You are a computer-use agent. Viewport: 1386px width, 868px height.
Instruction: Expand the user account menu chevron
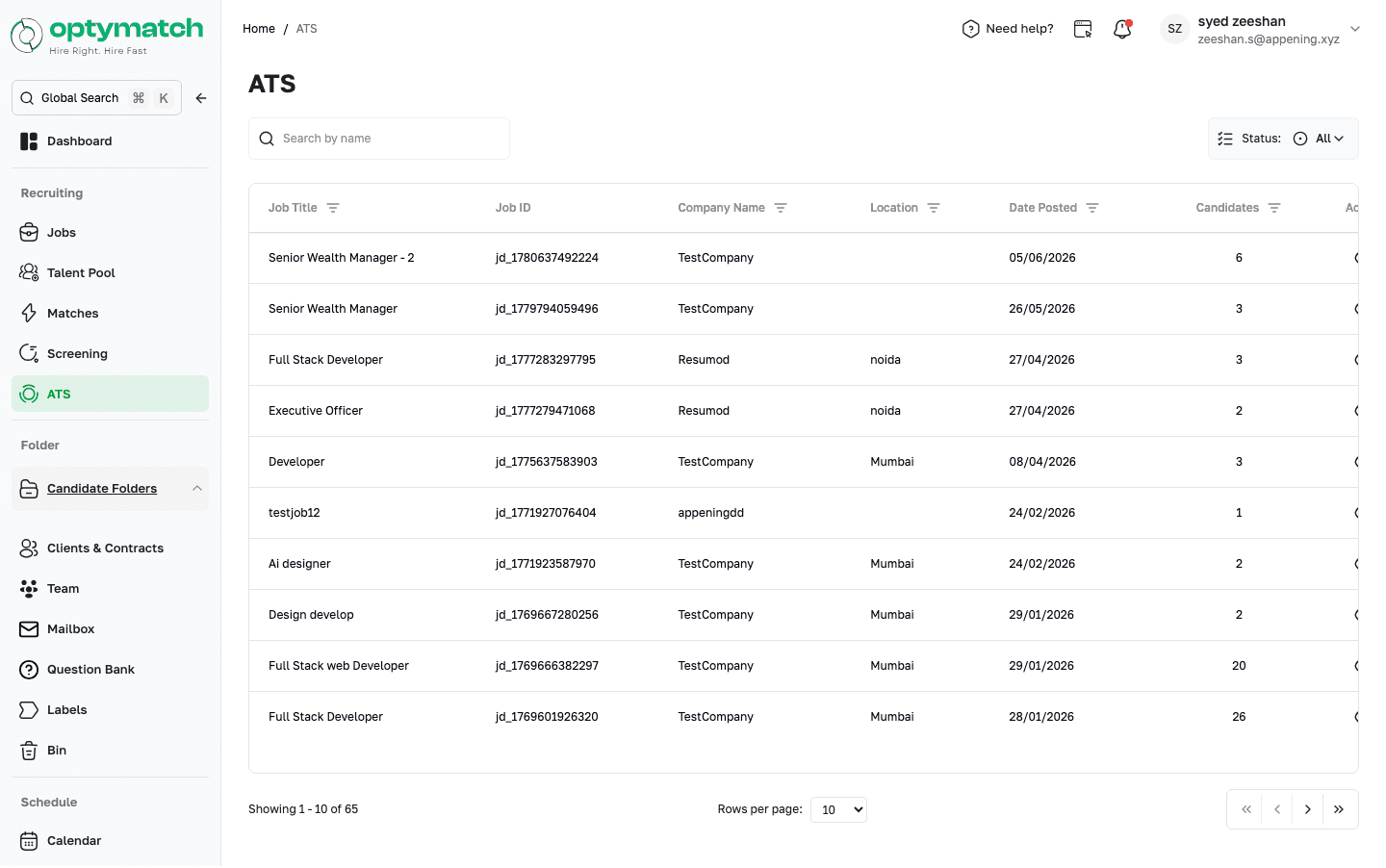pyautogui.click(x=1355, y=29)
